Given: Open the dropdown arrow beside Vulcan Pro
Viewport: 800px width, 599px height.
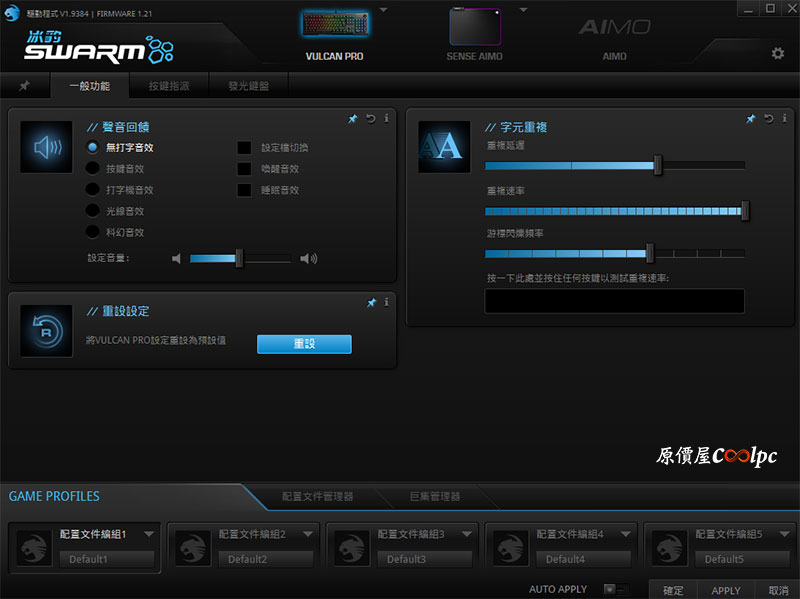Looking at the screenshot, I should pos(384,10).
